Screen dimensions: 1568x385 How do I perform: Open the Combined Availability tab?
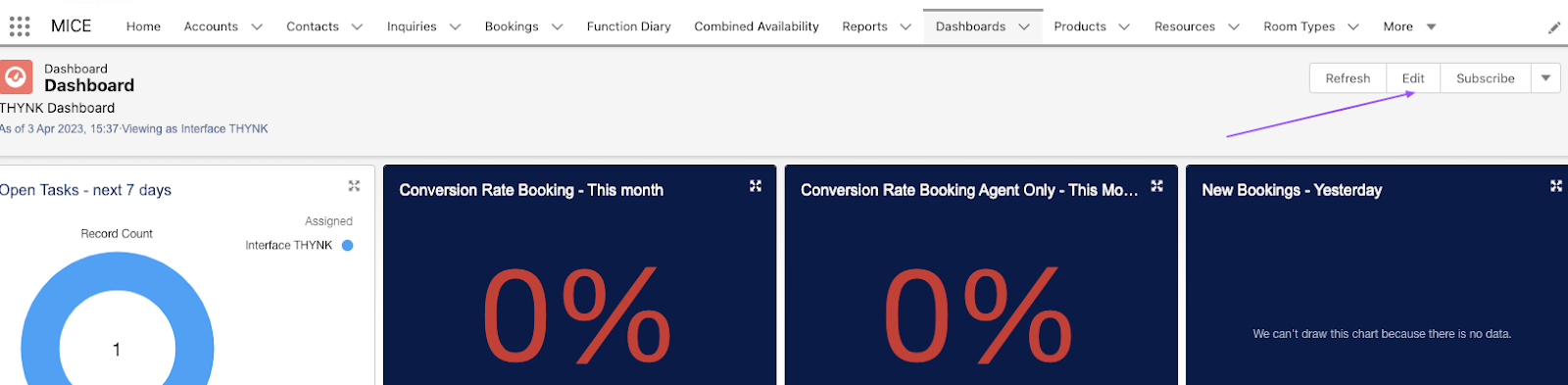coord(757,27)
